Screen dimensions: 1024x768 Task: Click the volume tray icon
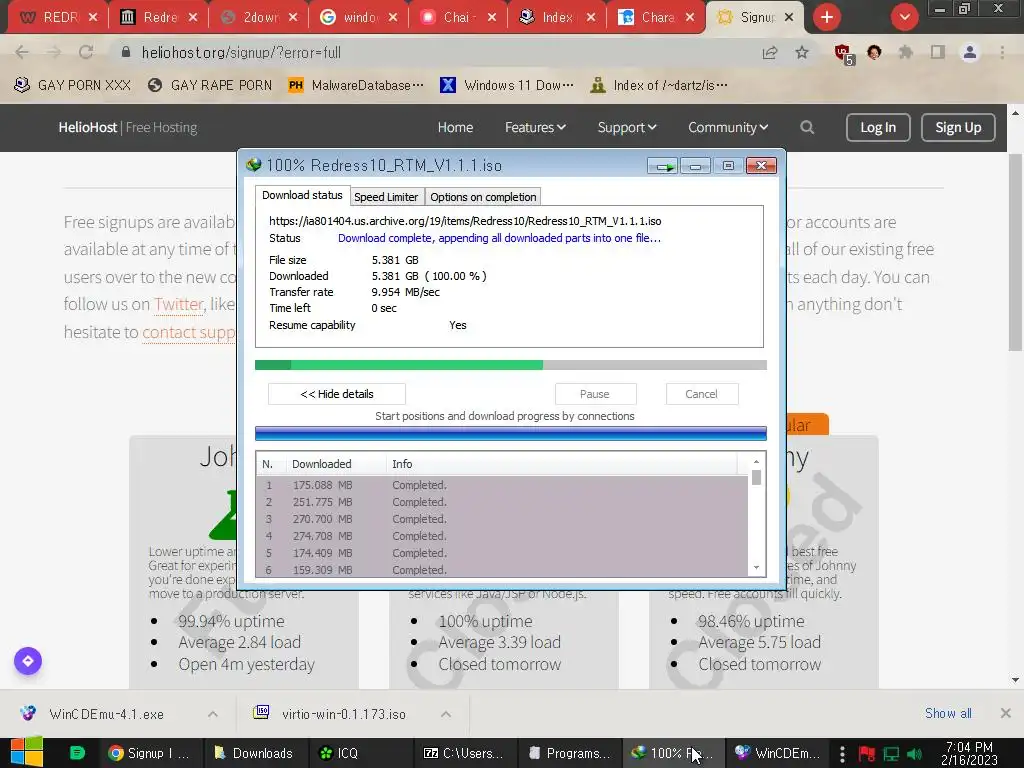915,754
